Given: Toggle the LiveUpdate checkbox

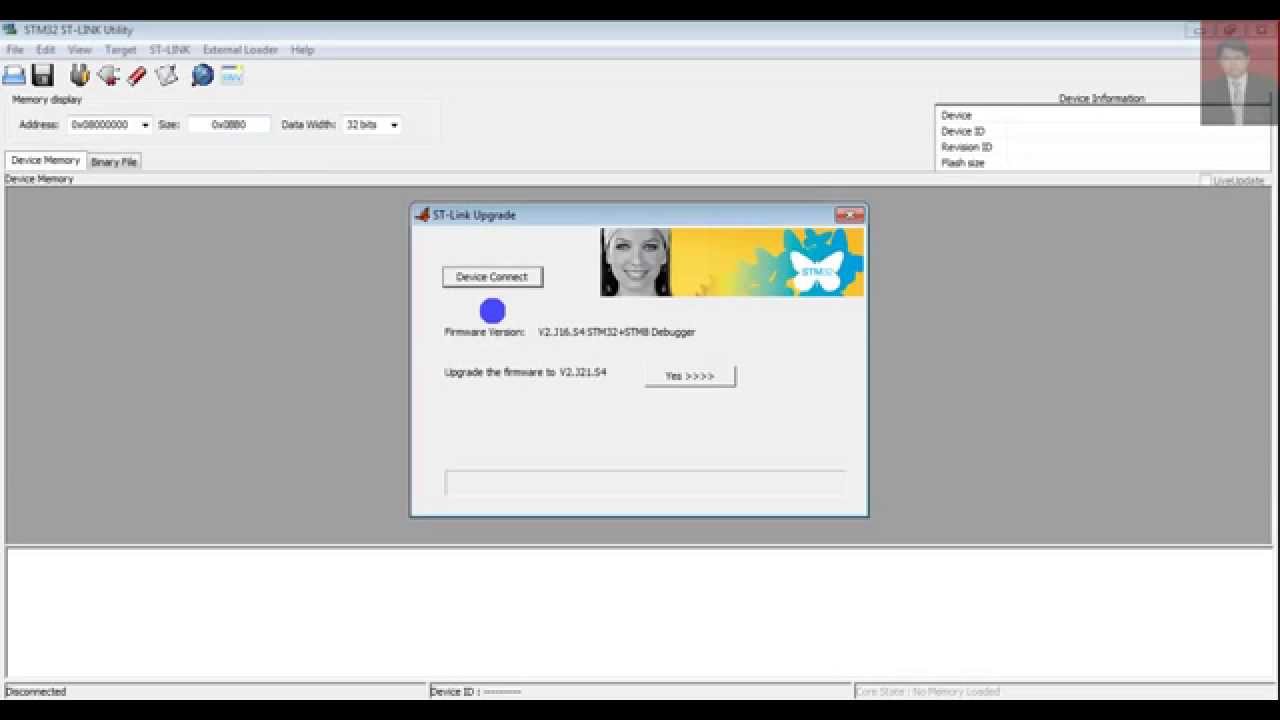Looking at the screenshot, I should [1205, 180].
